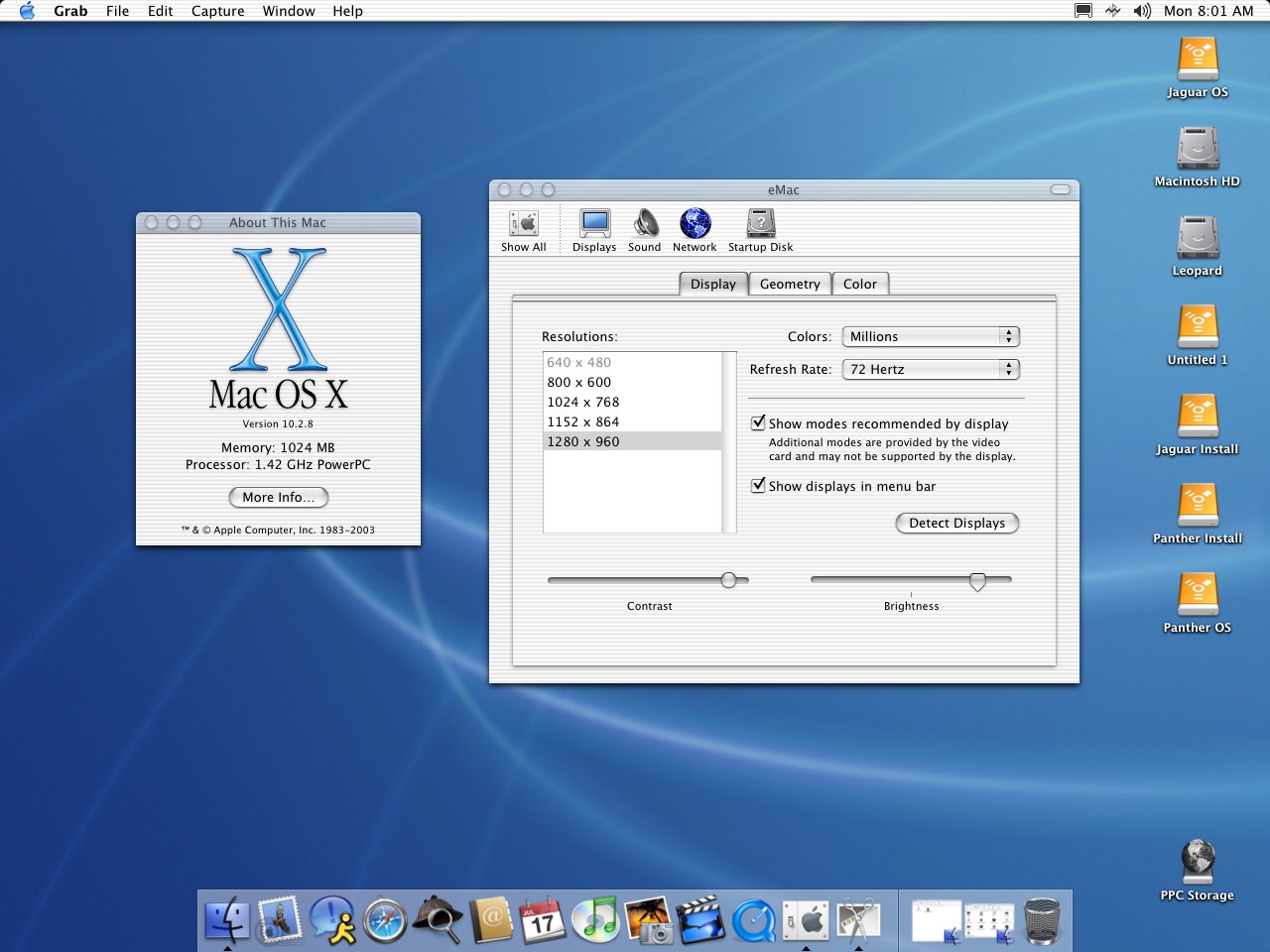1270x952 pixels.
Task: Expand the Refresh Rate 72 Hertz popup
Action: click(x=930, y=370)
